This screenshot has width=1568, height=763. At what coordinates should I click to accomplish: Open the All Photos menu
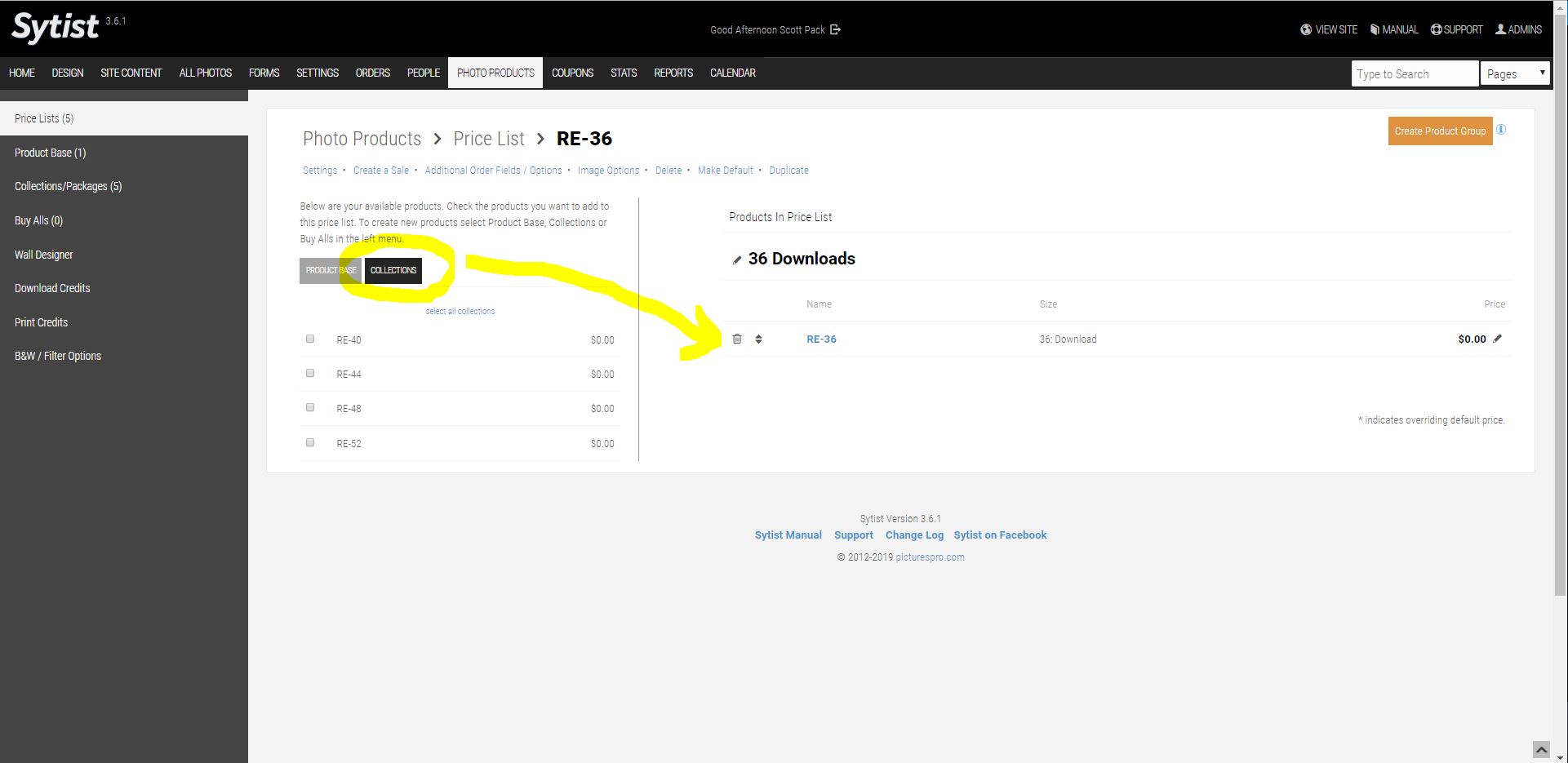[x=206, y=73]
